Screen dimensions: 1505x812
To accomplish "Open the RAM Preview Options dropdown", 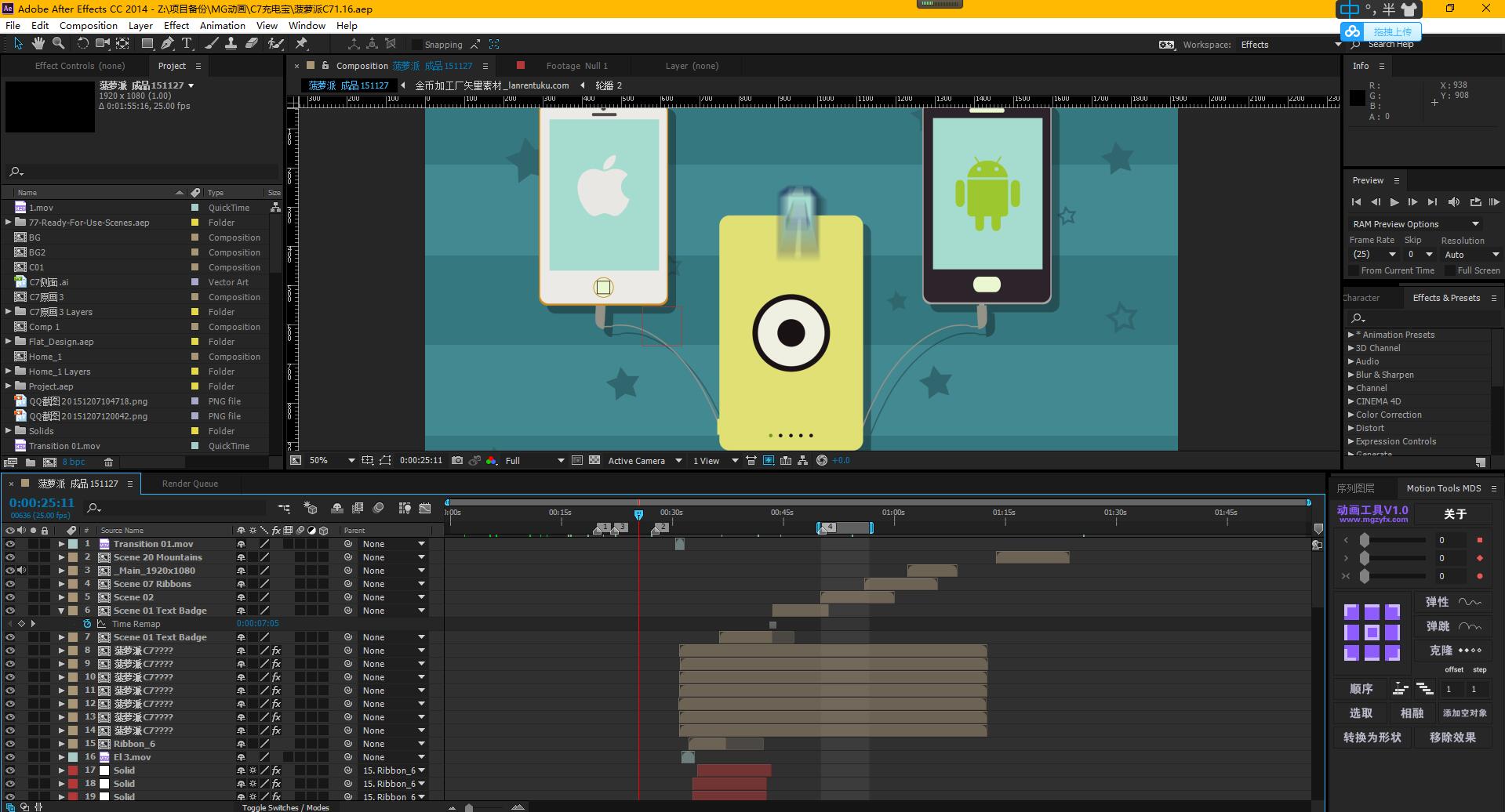I will [1416, 224].
